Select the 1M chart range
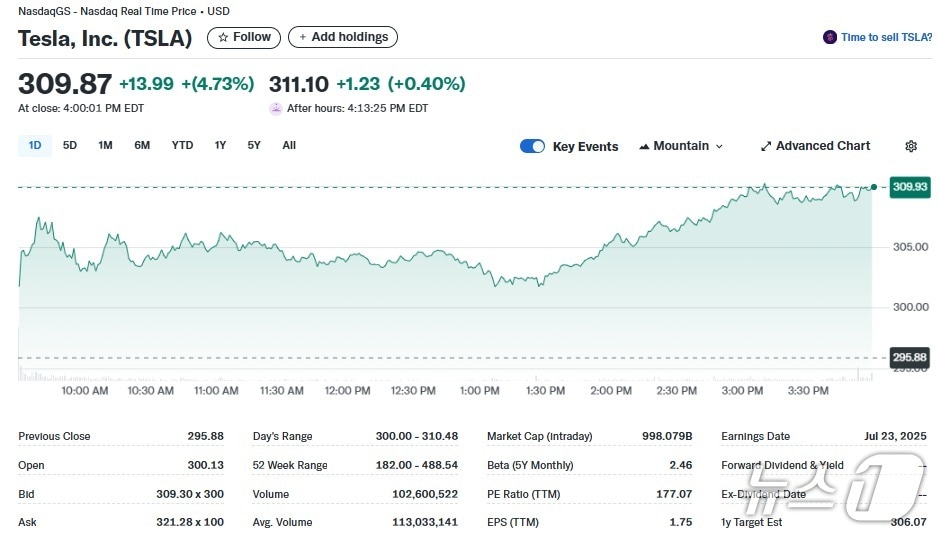938x535 pixels. click(x=105, y=145)
